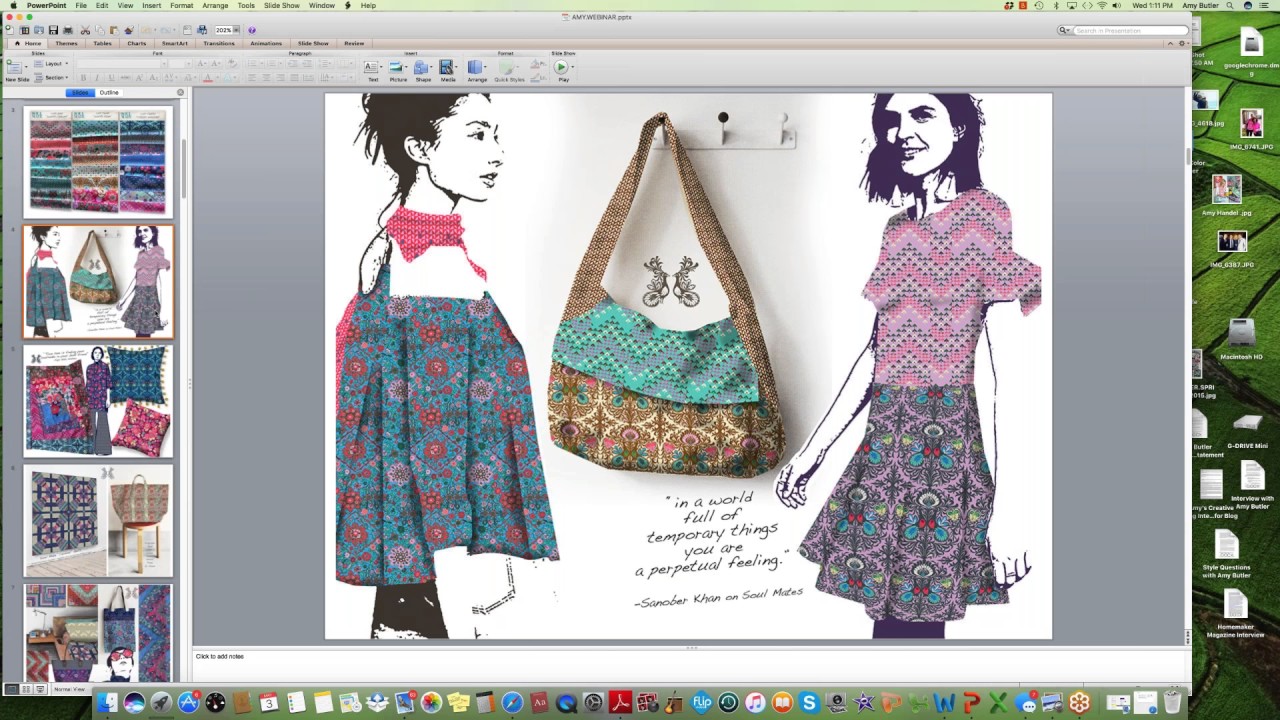Switch to the Outline view toggle

109,93
